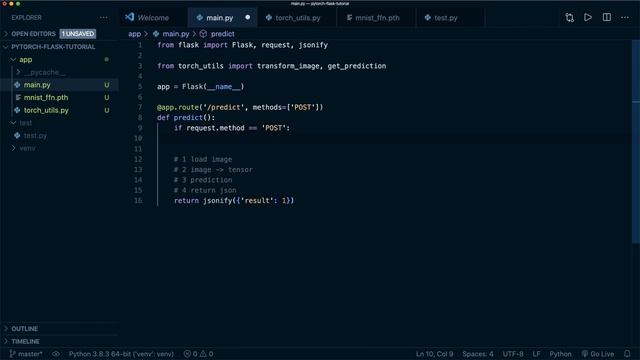Image resolution: width=640 pixels, height=360 pixels.
Task: Start Go Live server
Action: point(598,354)
